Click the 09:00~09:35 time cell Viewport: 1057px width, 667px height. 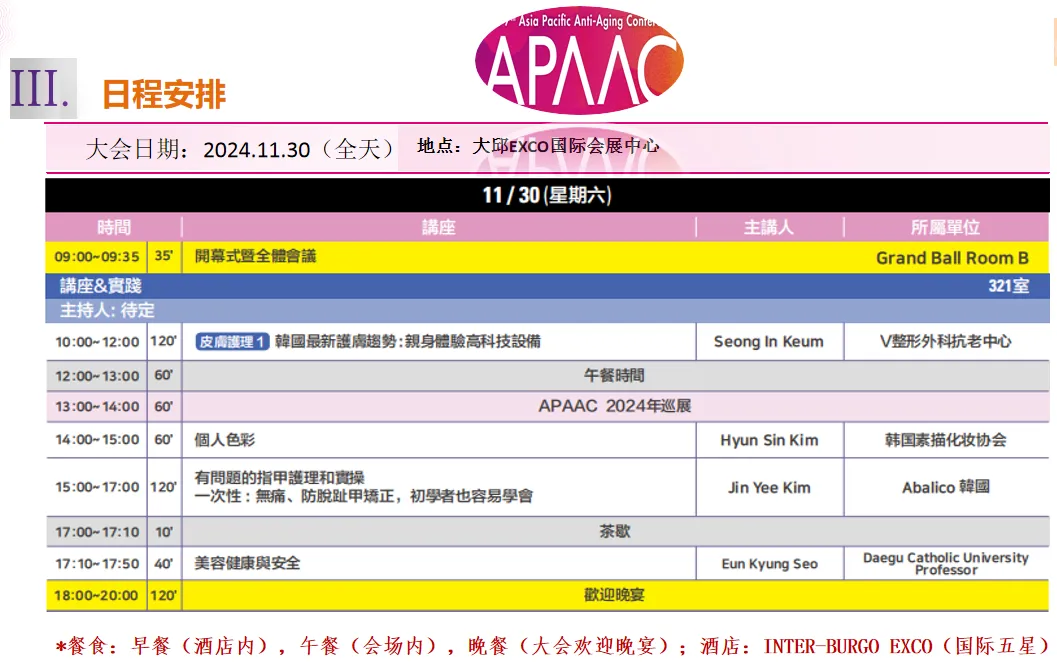[96, 257]
